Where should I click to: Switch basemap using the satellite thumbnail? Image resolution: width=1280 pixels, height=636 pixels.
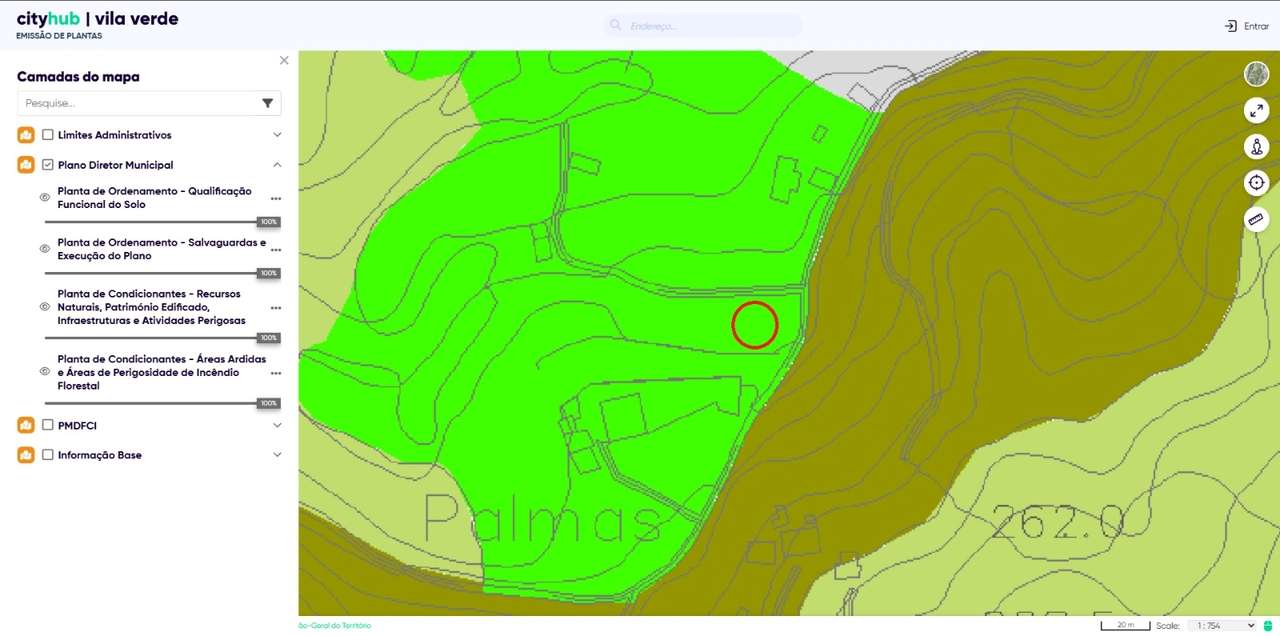[1256, 73]
